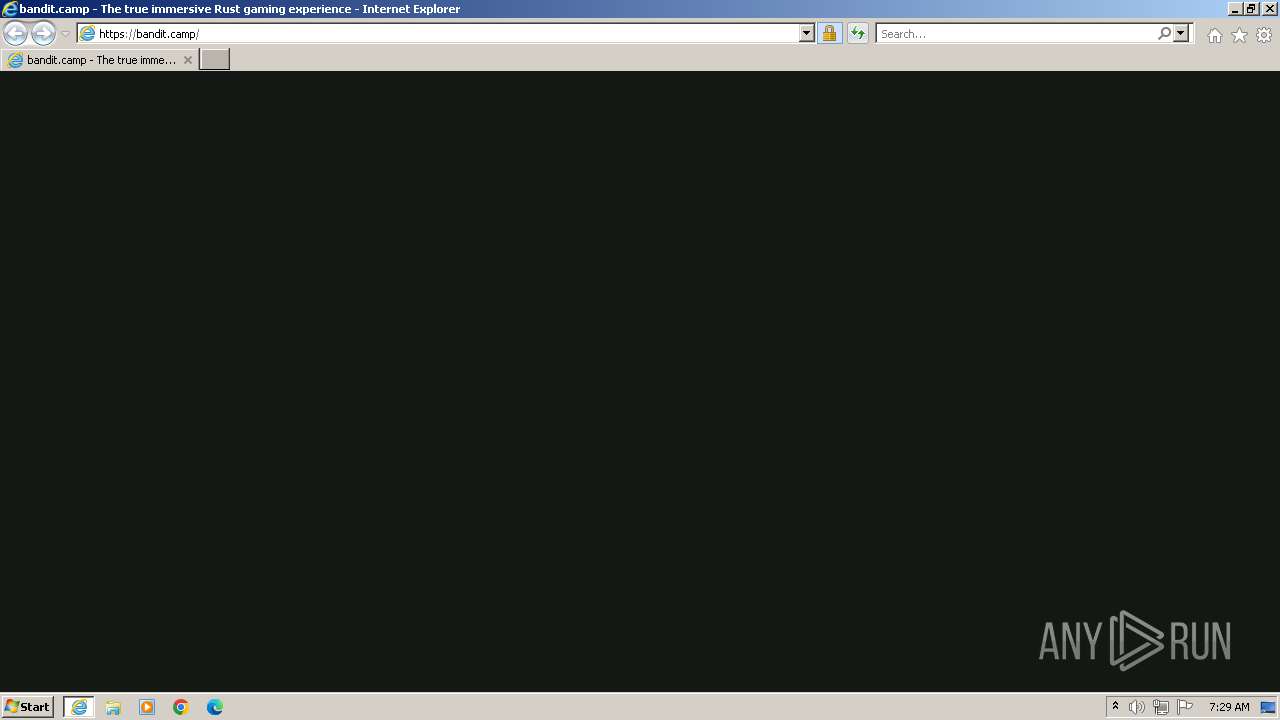Expand the address bar autocomplete dropdown
Screen dimensions: 1280x720
coord(806,33)
